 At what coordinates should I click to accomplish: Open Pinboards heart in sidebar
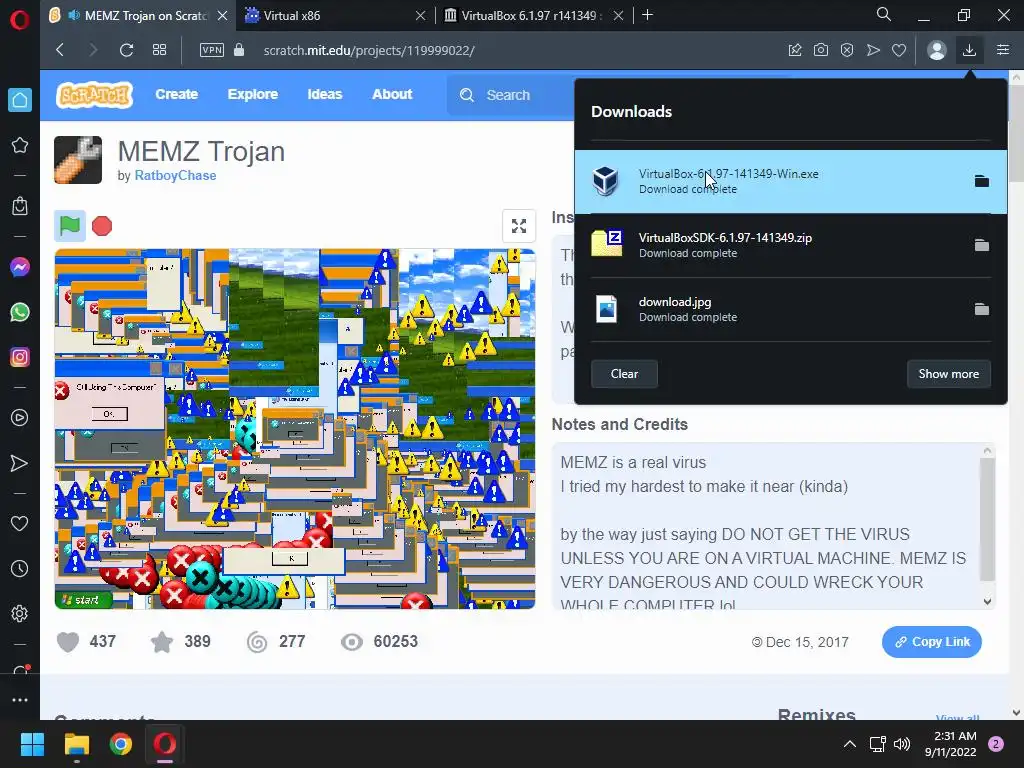20,524
